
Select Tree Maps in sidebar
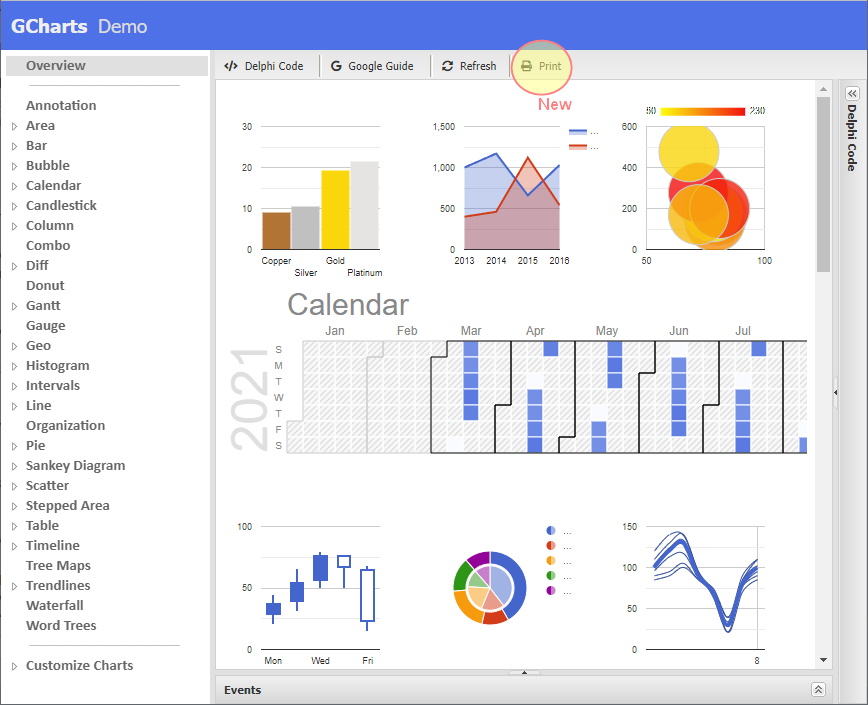pyautogui.click(x=58, y=566)
